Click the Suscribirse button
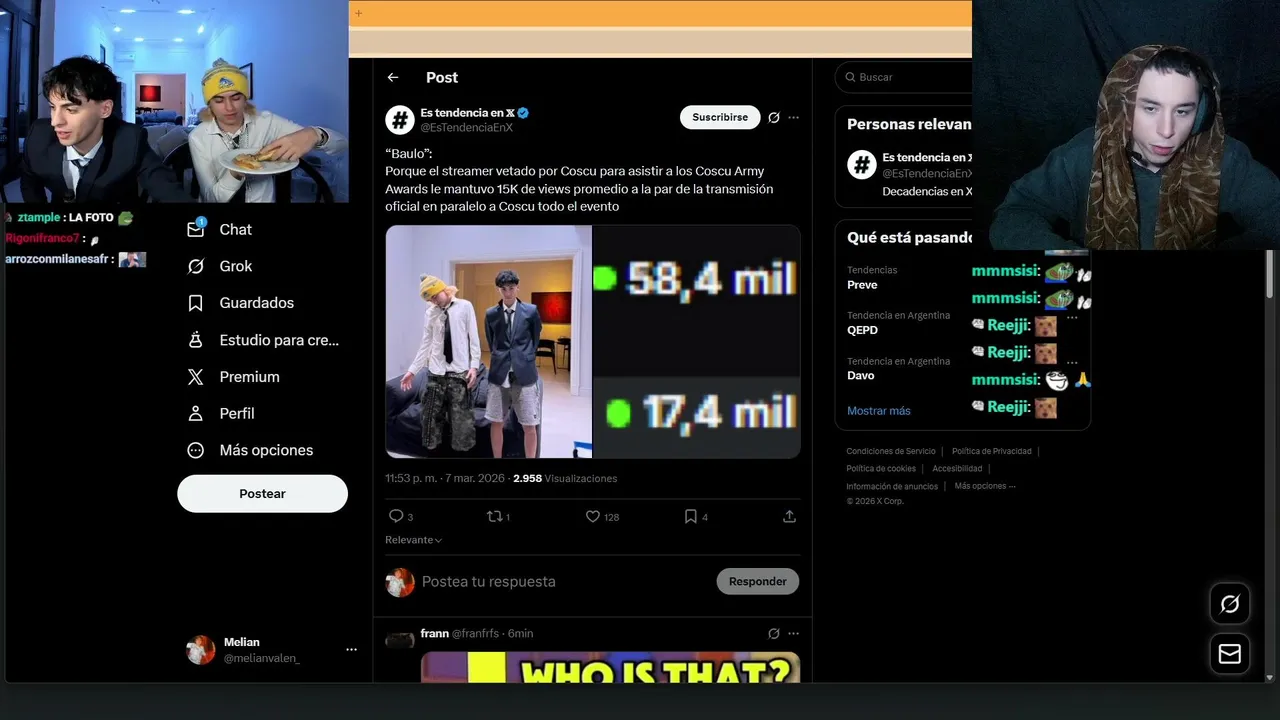 [720, 117]
